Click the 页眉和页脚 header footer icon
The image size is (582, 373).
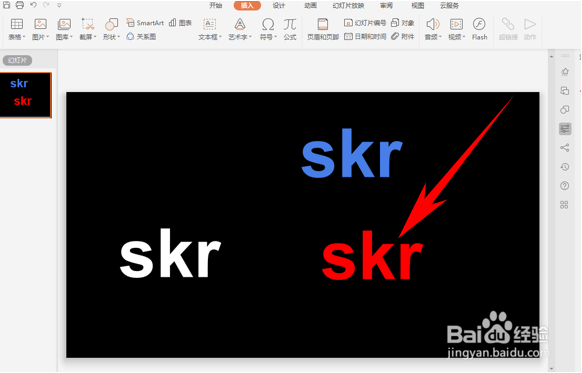(323, 24)
